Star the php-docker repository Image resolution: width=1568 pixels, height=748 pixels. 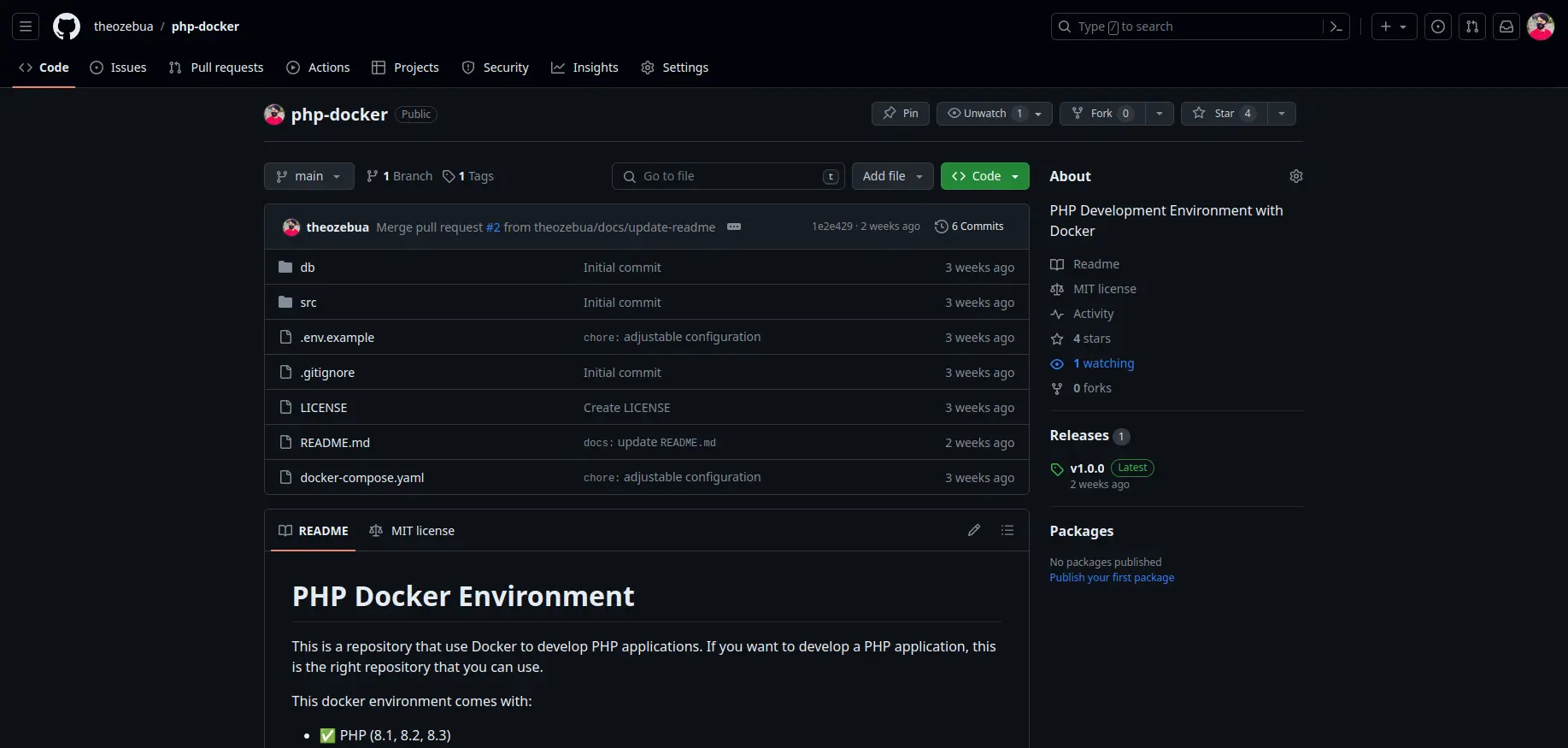click(1224, 114)
